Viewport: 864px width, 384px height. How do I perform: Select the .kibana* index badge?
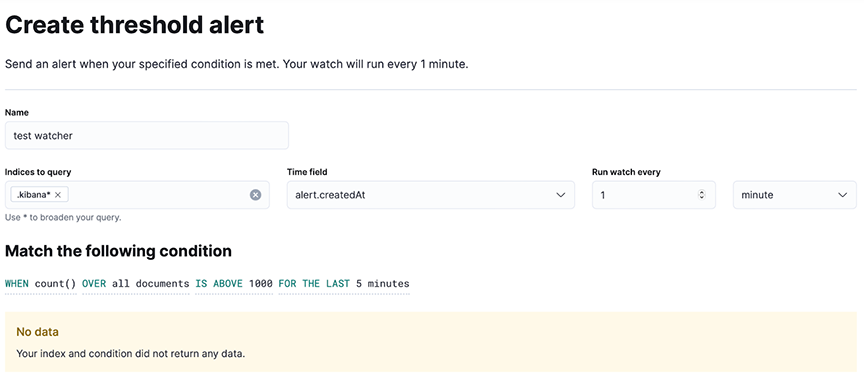click(33, 194)
